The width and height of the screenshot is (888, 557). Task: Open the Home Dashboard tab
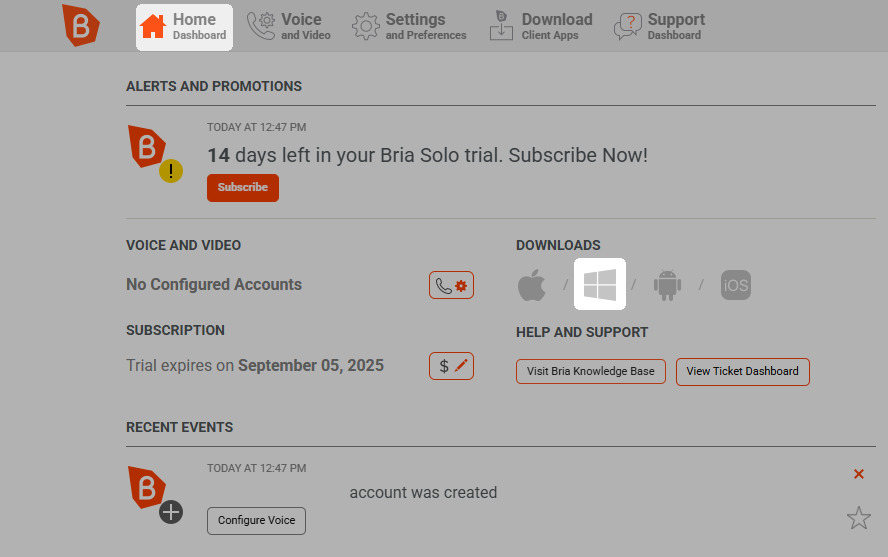pyautogui.click(x=184, y=27)
